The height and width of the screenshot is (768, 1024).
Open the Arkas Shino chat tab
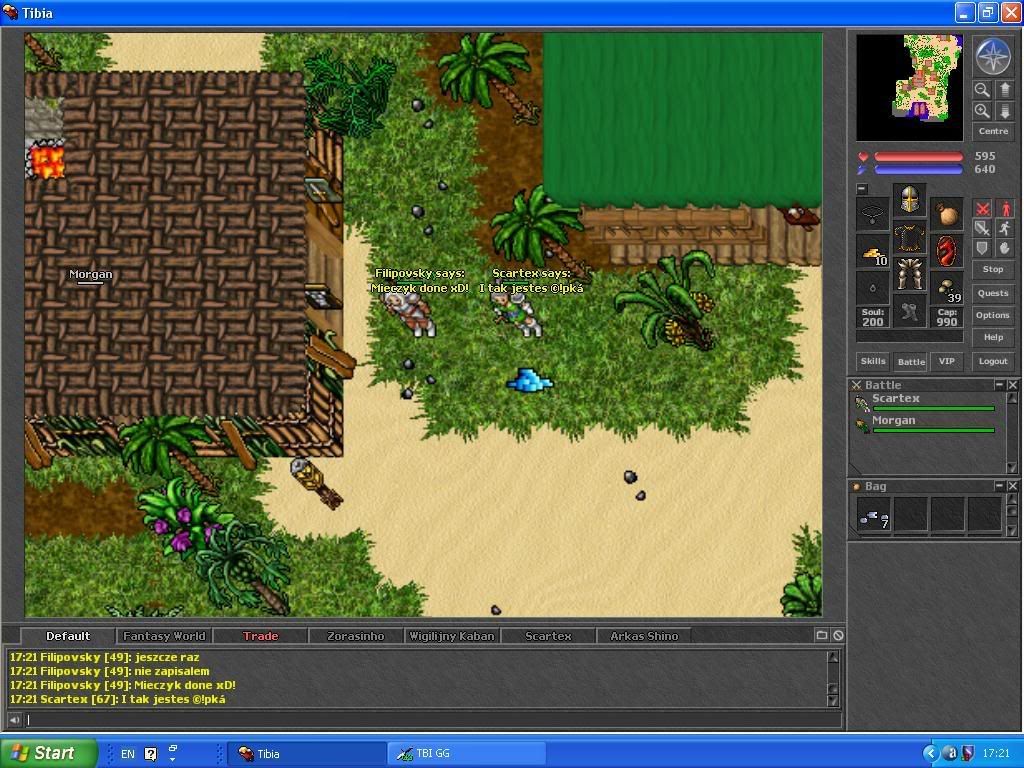[644, 635]
